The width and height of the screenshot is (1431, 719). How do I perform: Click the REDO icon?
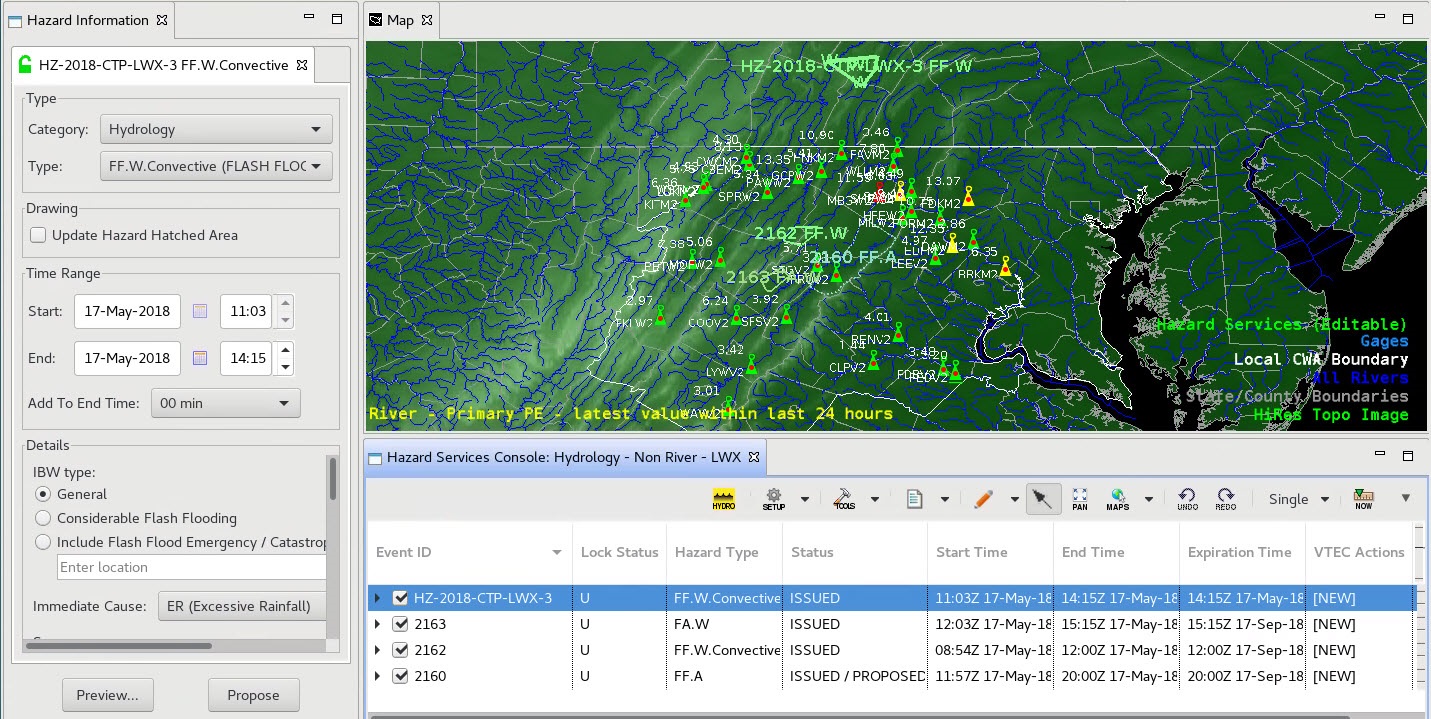click(1226, 499)
